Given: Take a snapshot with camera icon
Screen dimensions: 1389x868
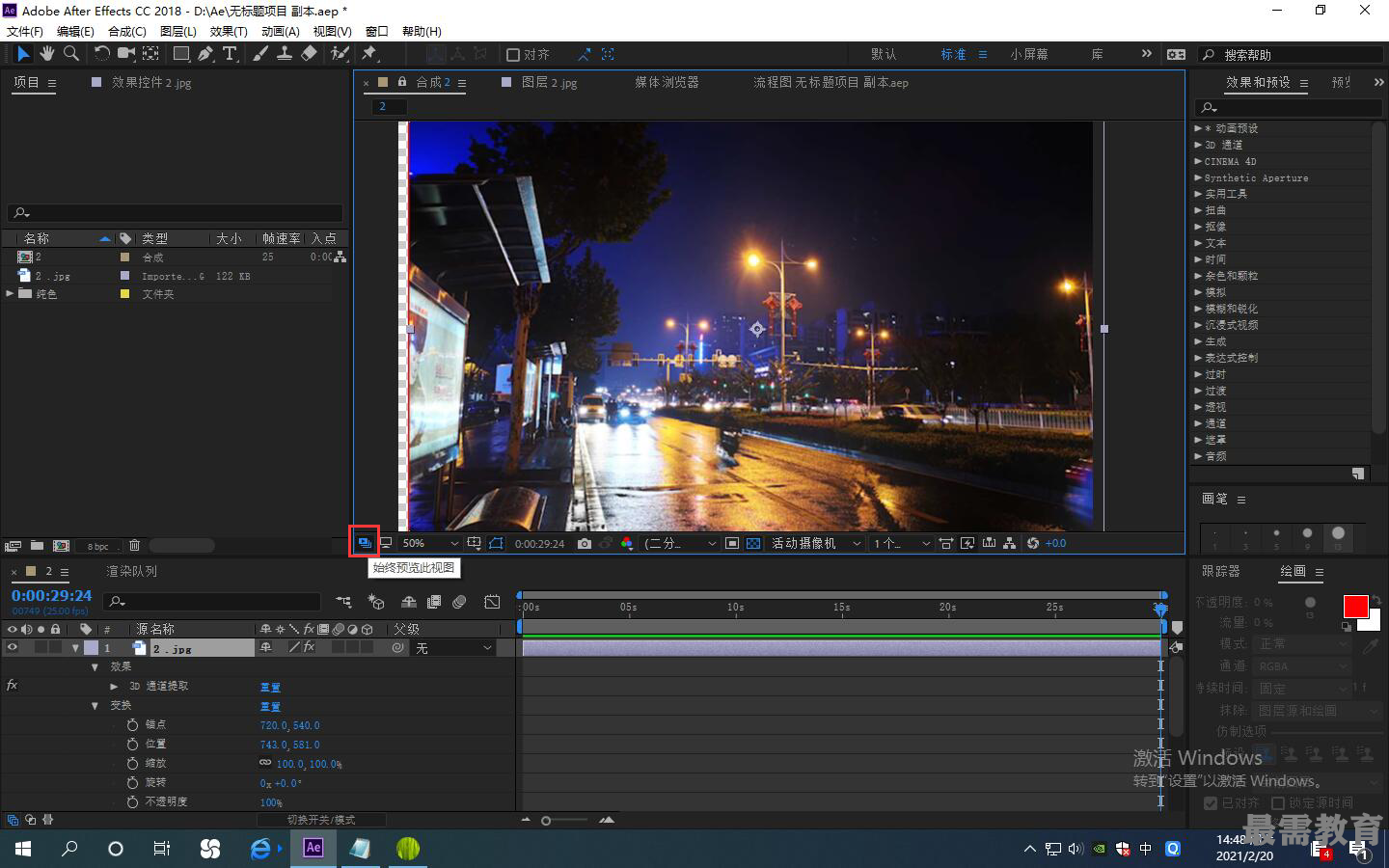Looking at the screenshot, I should 585,543.
